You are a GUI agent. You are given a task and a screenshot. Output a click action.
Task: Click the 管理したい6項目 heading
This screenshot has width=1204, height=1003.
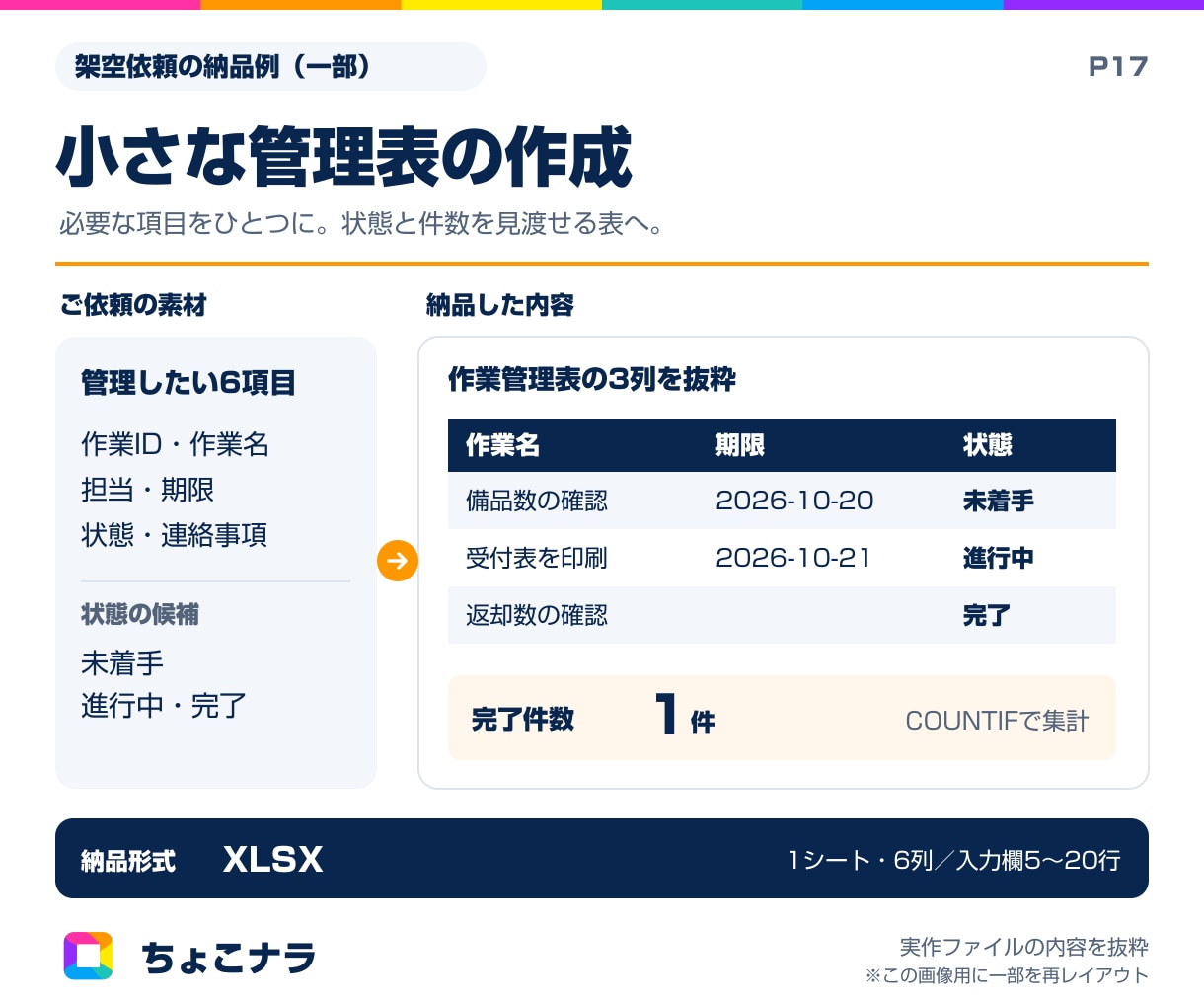(x=188, y=383)
